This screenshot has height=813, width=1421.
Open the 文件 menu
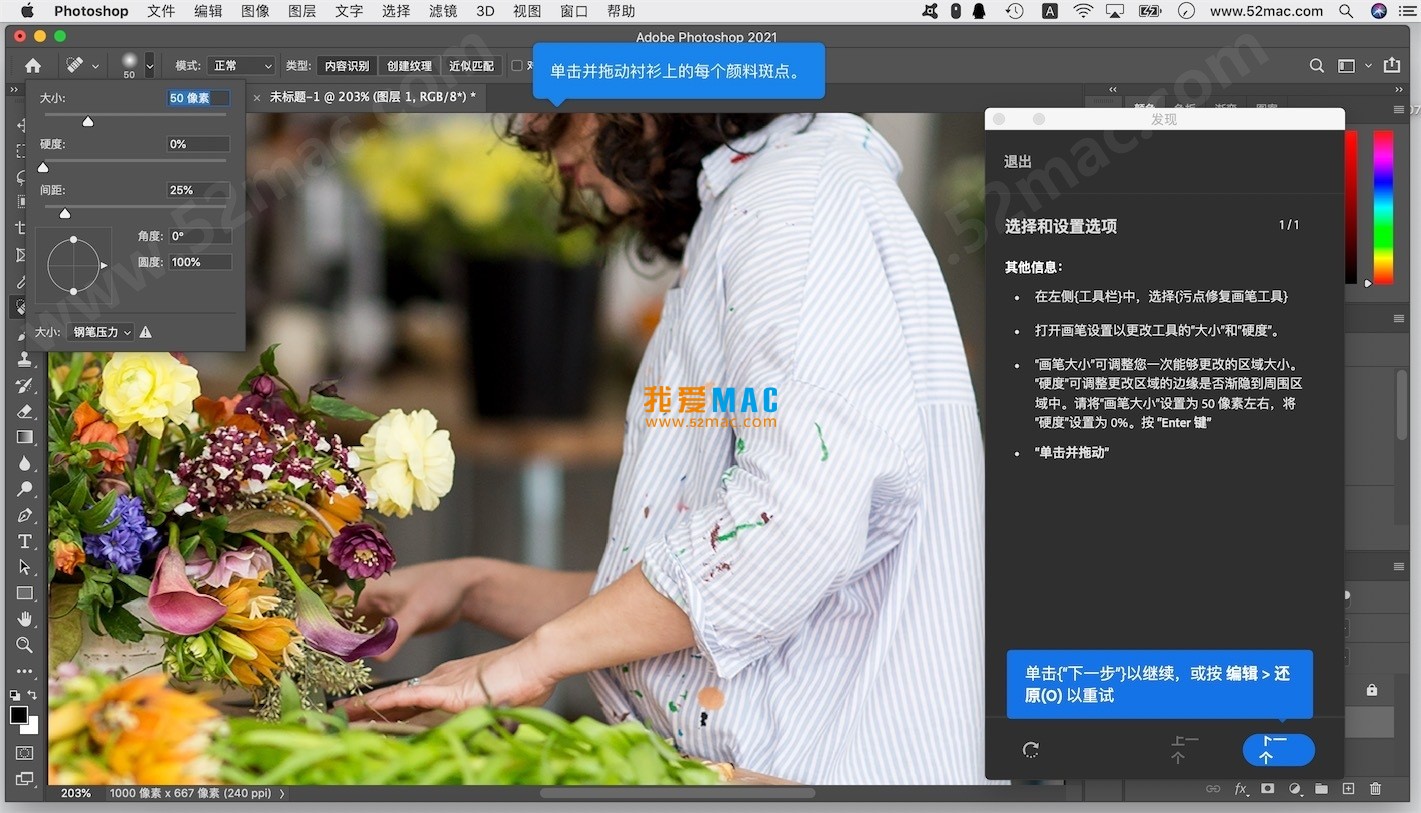pyautogui.click(x=161, y=11)
